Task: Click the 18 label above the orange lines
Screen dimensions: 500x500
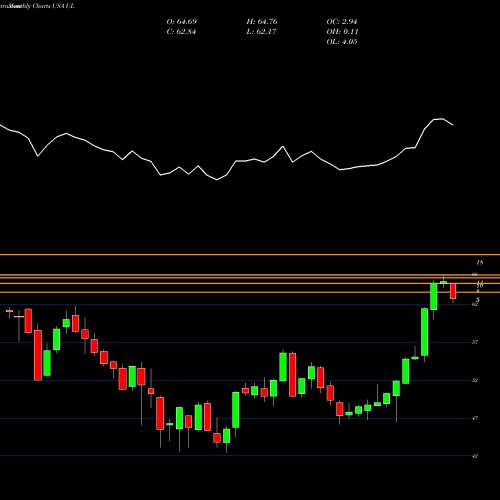Action: point(480,263)
